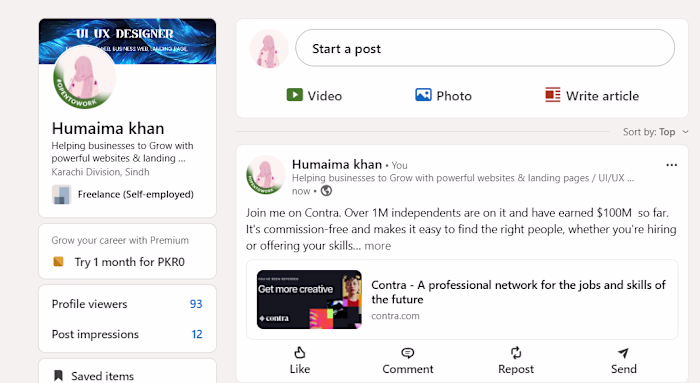Choose the Photo post option label

[454, 96]
